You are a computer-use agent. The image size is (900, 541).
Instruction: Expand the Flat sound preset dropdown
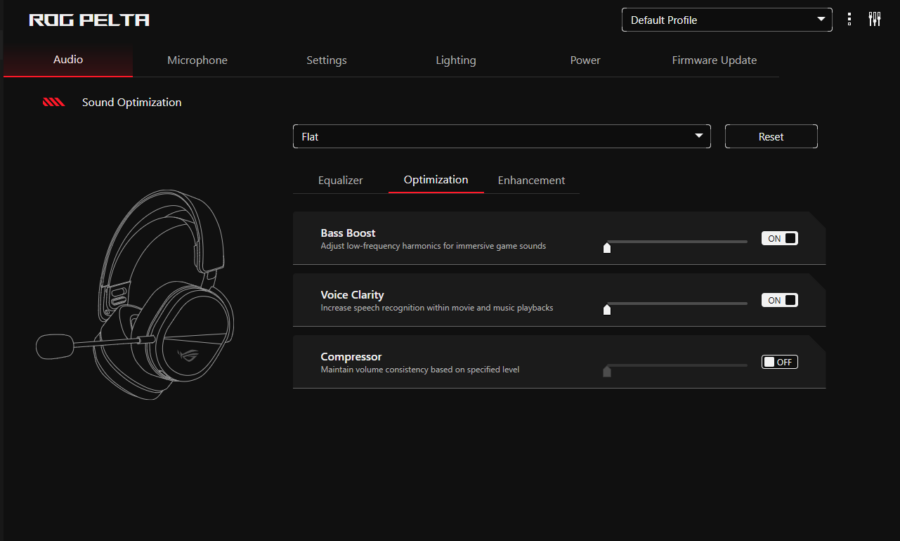(502, 137)
